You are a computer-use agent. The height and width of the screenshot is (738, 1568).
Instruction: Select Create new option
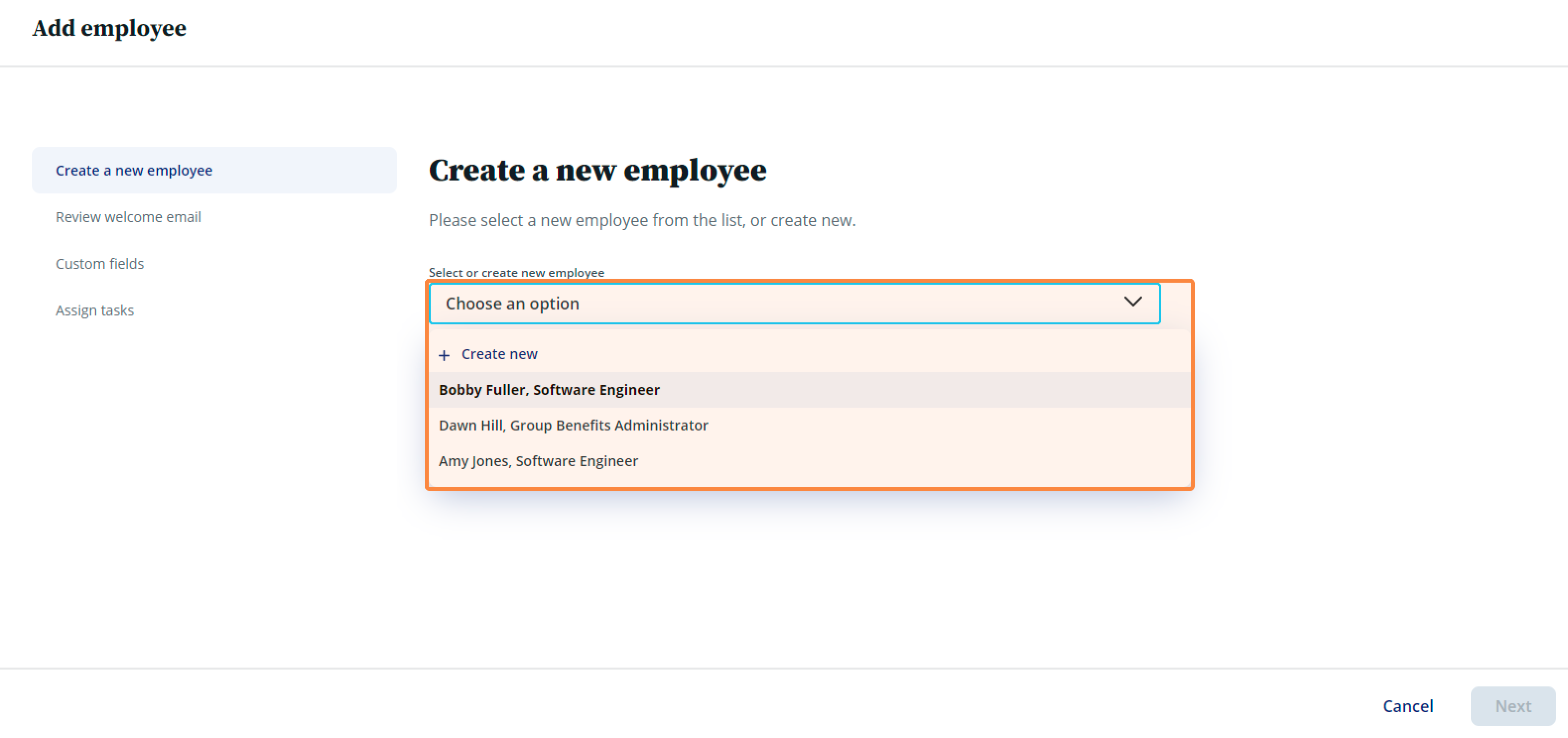[810, 354]
